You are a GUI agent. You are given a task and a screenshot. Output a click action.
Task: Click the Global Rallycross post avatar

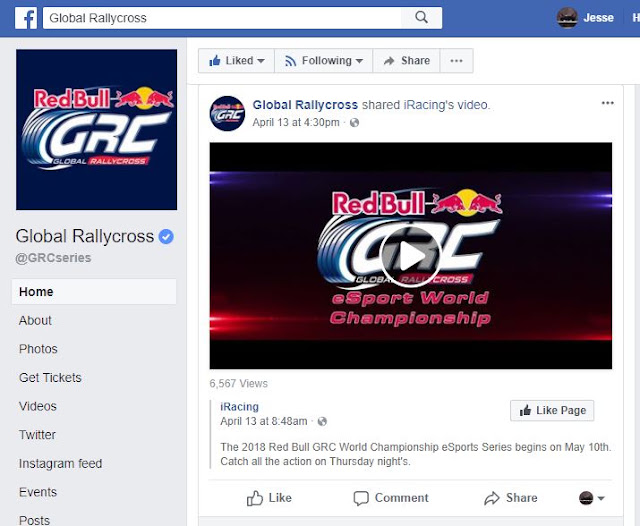(227, 113)
